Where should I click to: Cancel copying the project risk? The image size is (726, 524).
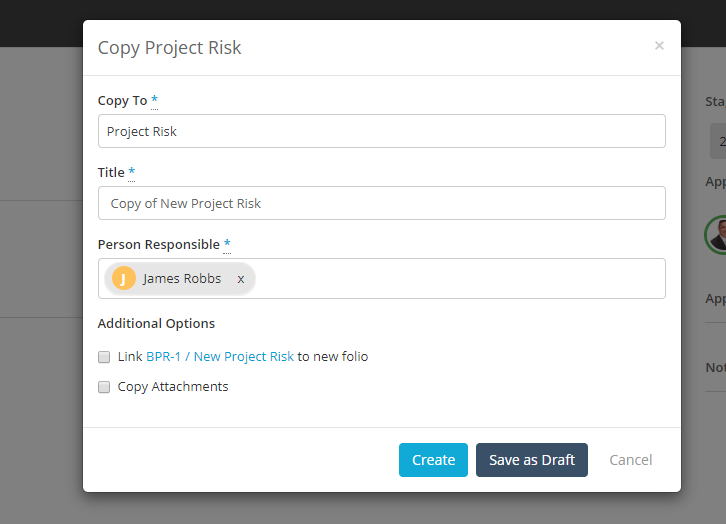point(630,460)
